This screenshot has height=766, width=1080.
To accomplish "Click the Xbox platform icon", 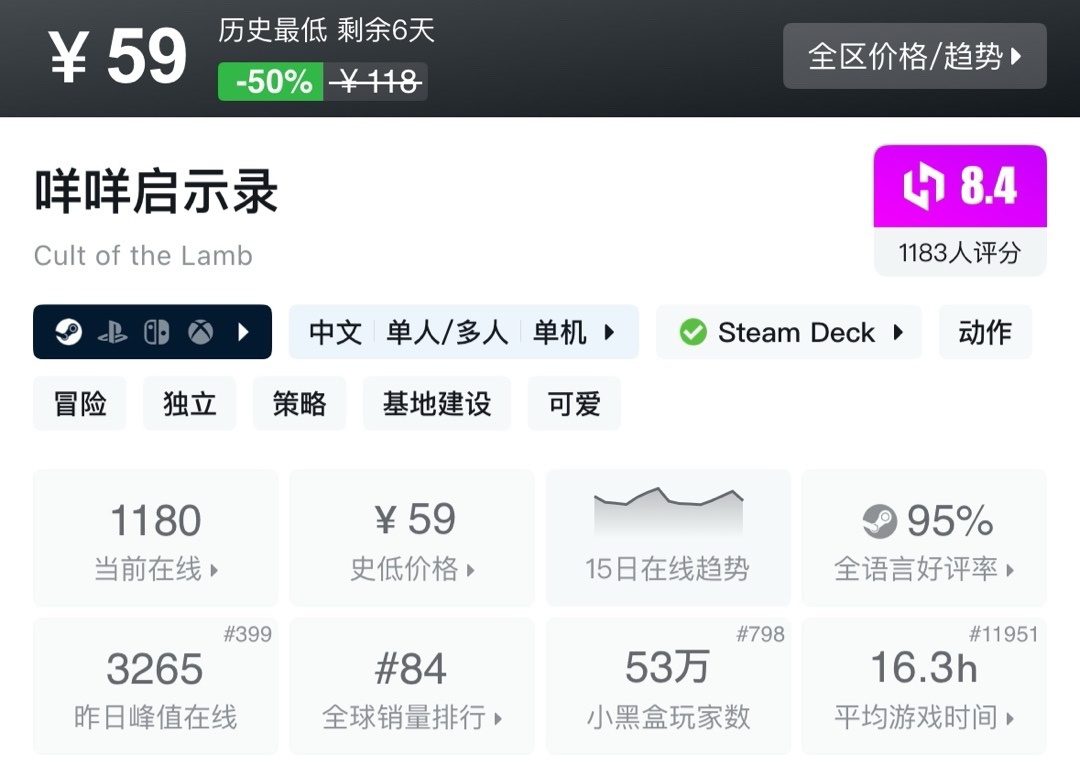I will pyautogui.click(x=201, y=332).
